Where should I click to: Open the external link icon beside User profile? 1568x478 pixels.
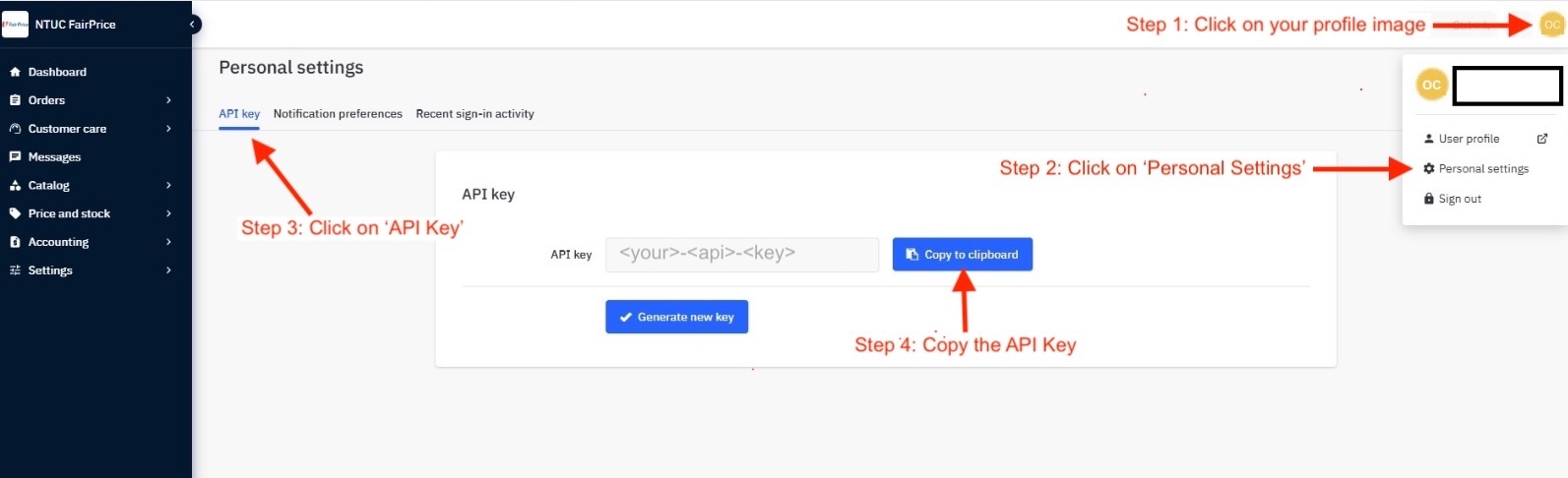1542,139
